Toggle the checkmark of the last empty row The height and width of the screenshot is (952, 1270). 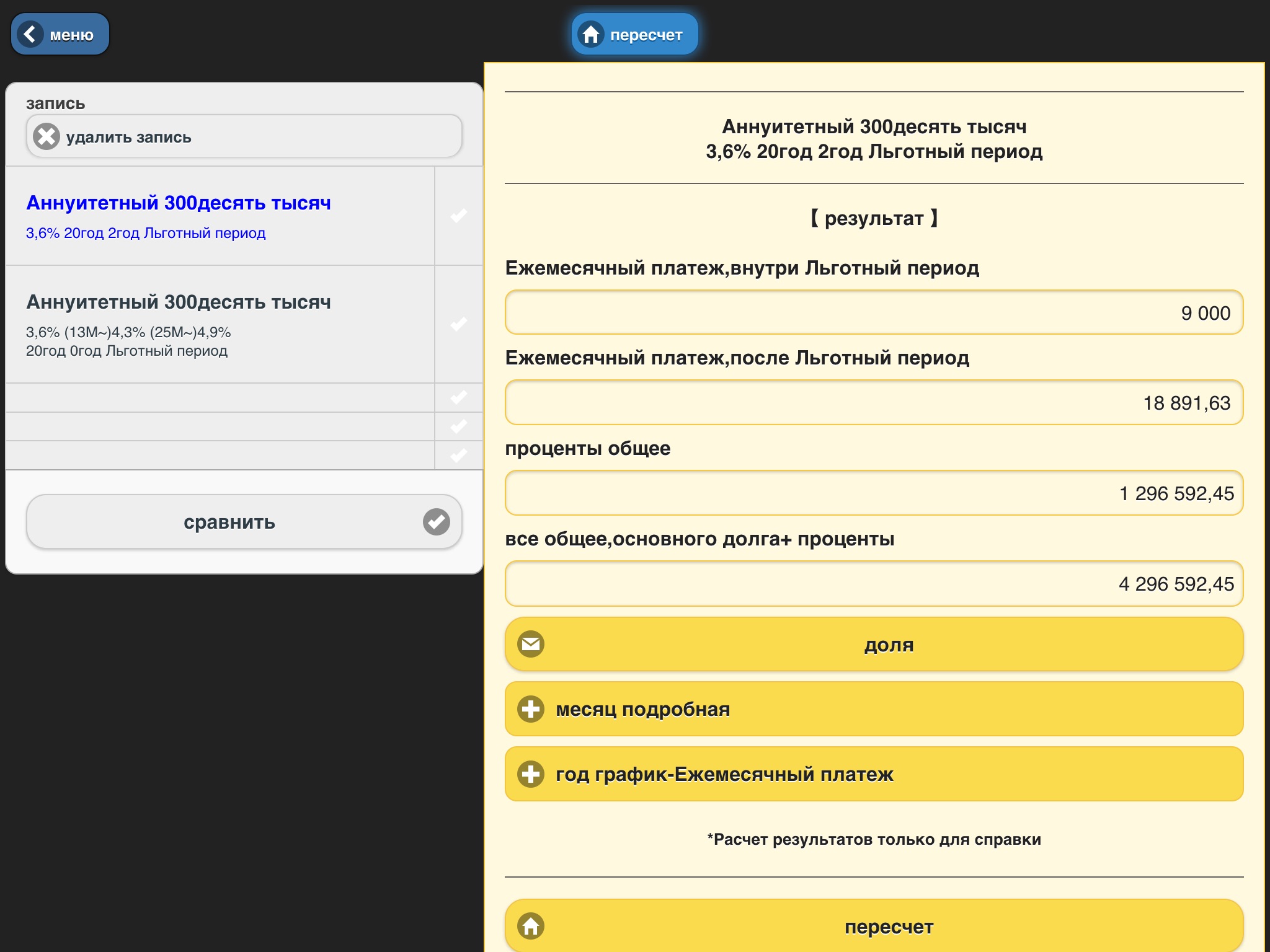(458, 456)
